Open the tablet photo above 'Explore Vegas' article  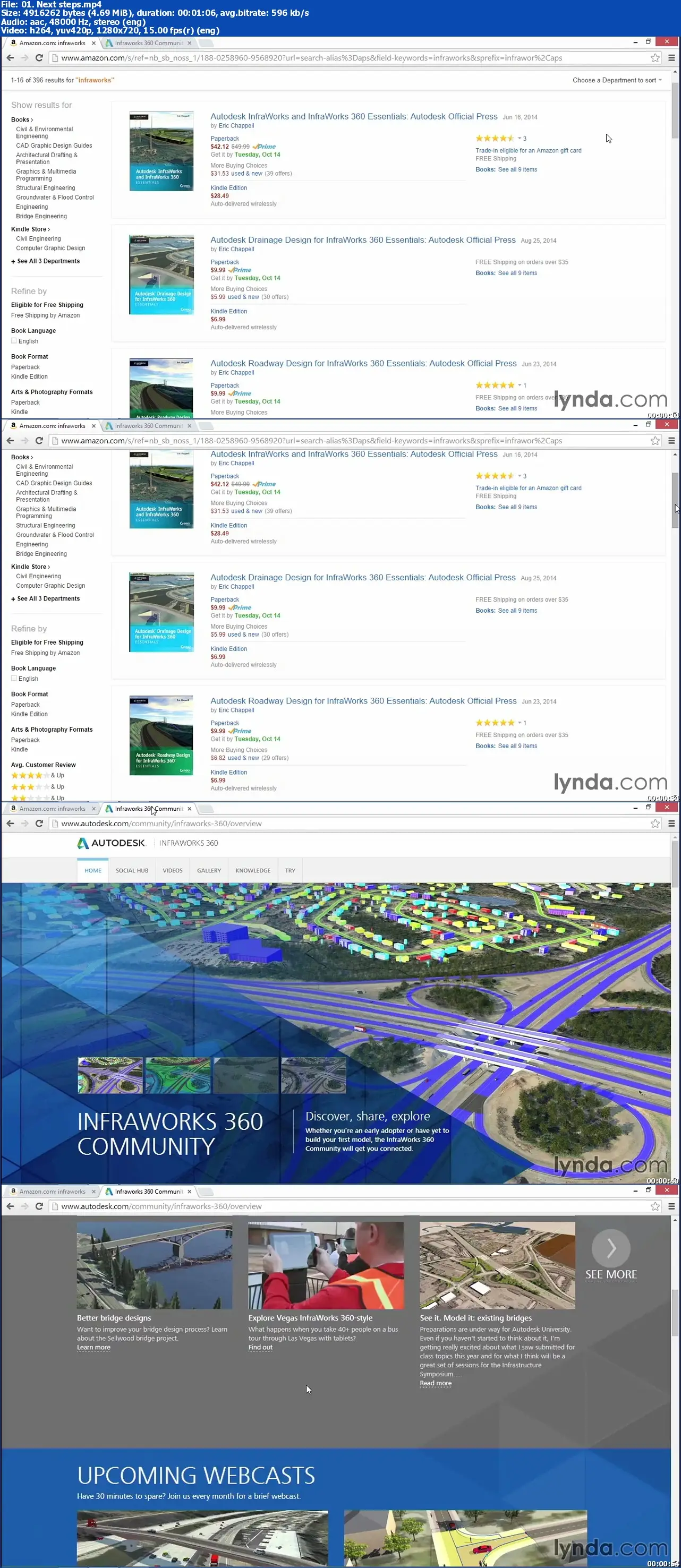pyautogui.click(x=326, y=1265)
